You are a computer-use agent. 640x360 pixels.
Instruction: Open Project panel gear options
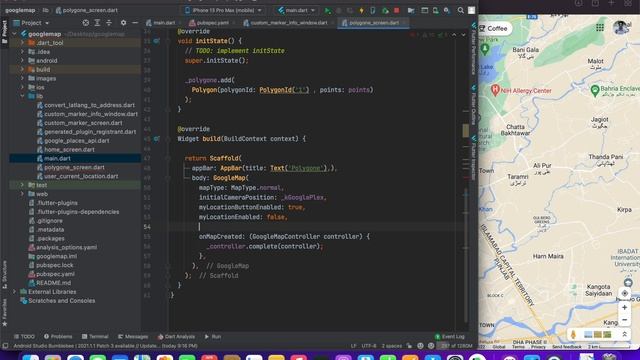[x=123, y=23]
